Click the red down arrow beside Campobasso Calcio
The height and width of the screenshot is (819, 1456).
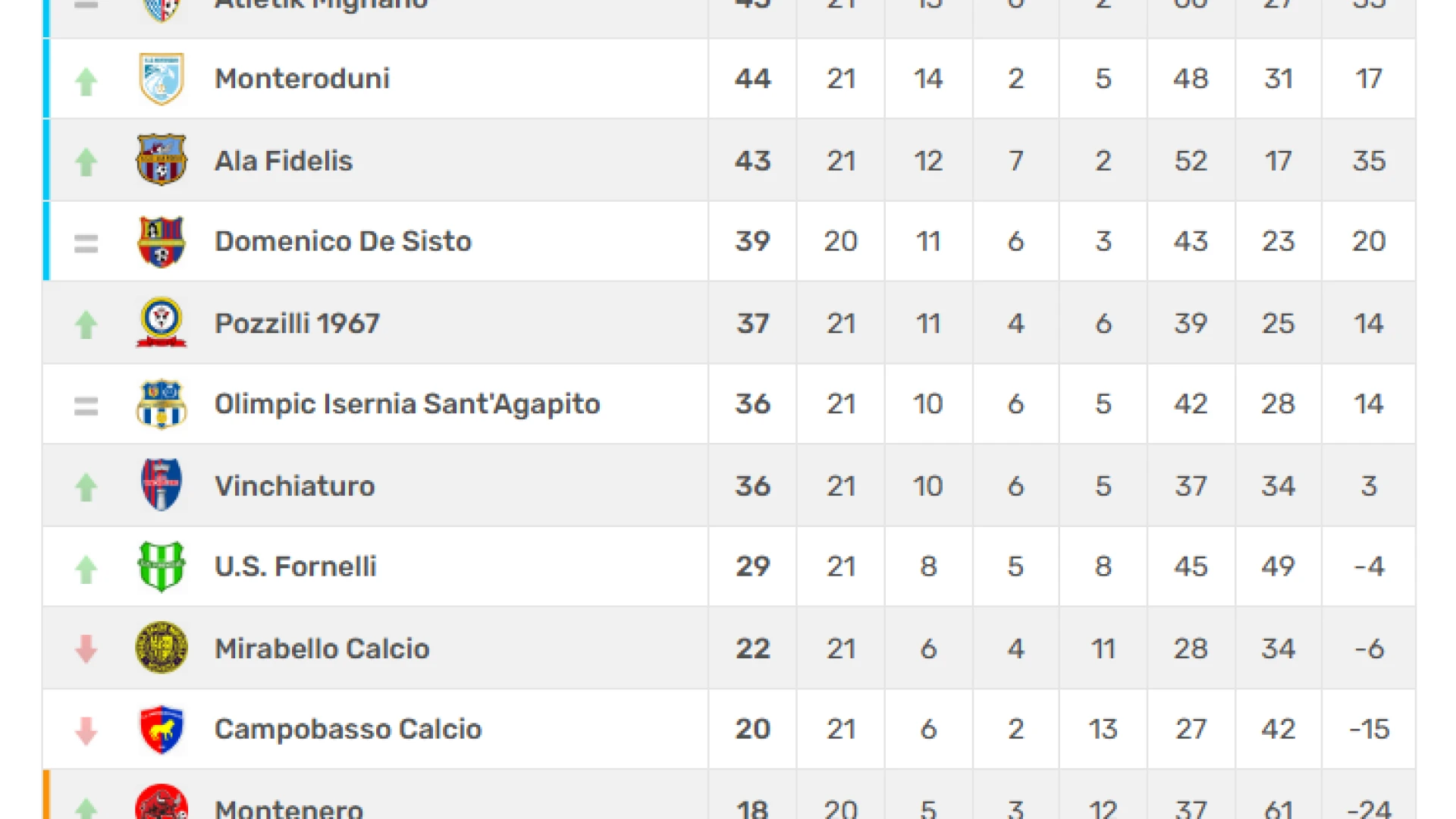[x=86, y=731]
